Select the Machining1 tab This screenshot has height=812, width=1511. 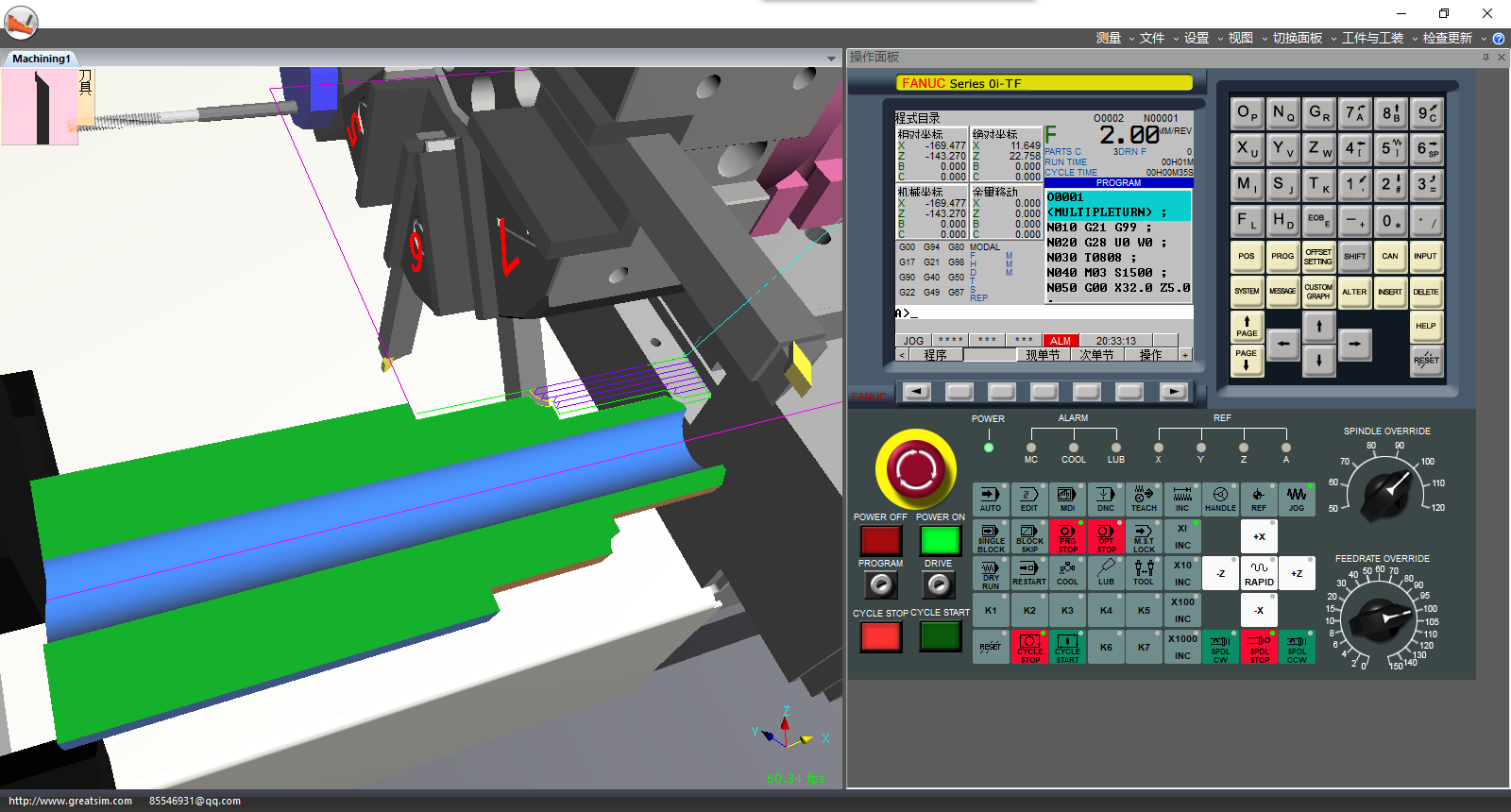41,59
